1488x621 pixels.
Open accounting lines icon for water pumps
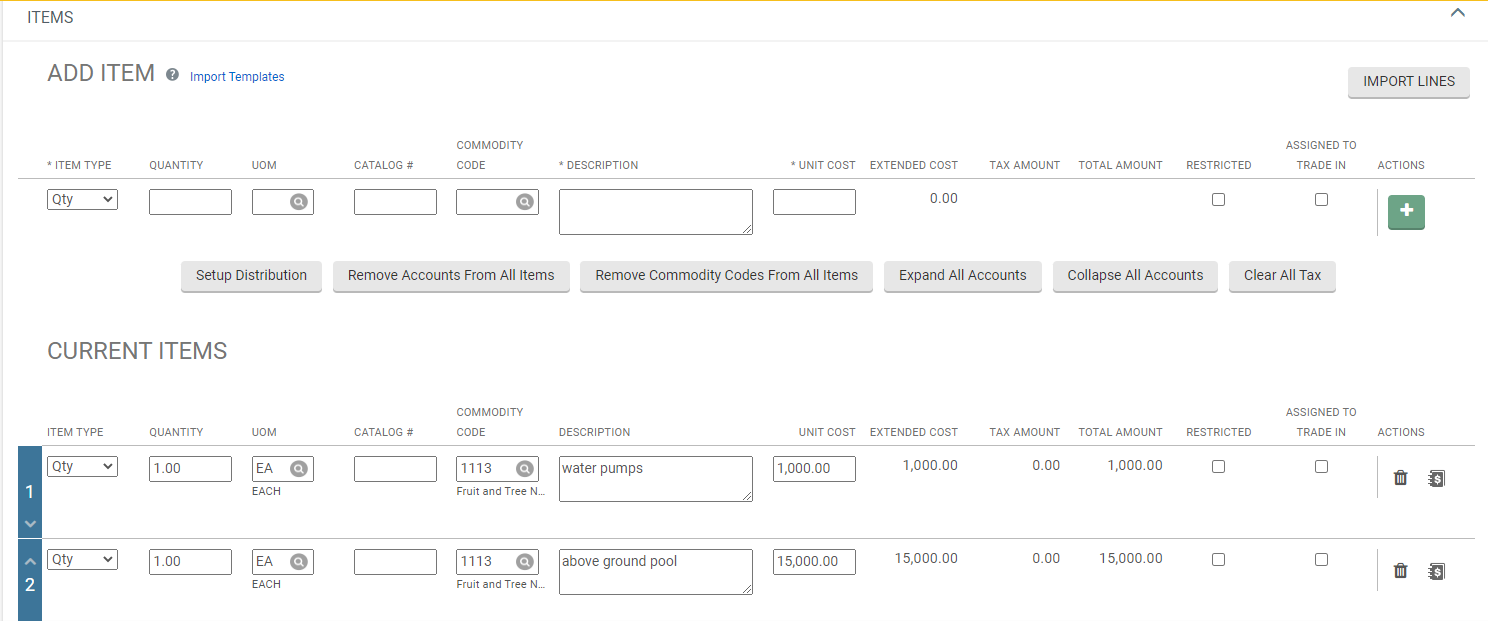coord(1436,478)
